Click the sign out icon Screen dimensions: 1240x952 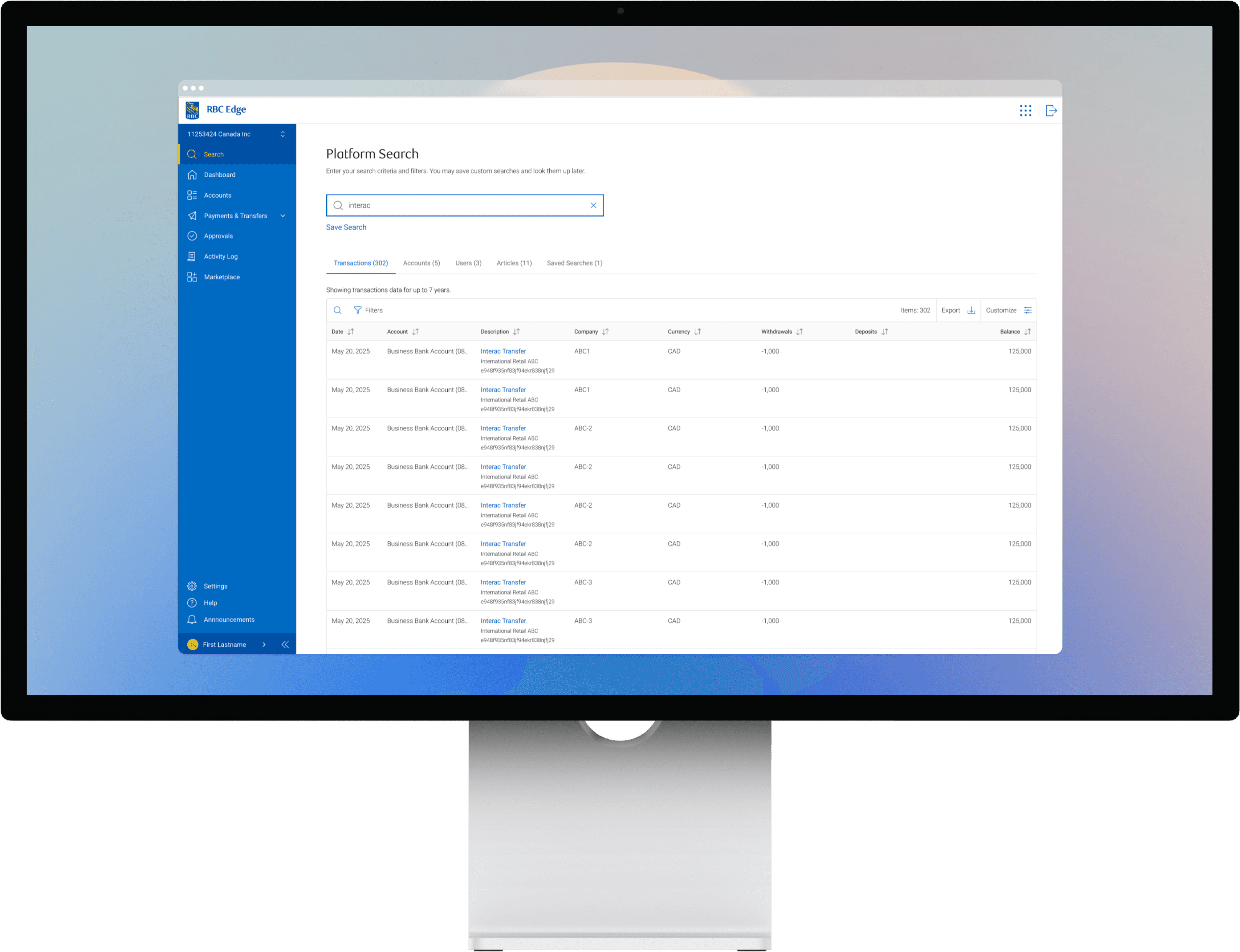(1050, 110)
